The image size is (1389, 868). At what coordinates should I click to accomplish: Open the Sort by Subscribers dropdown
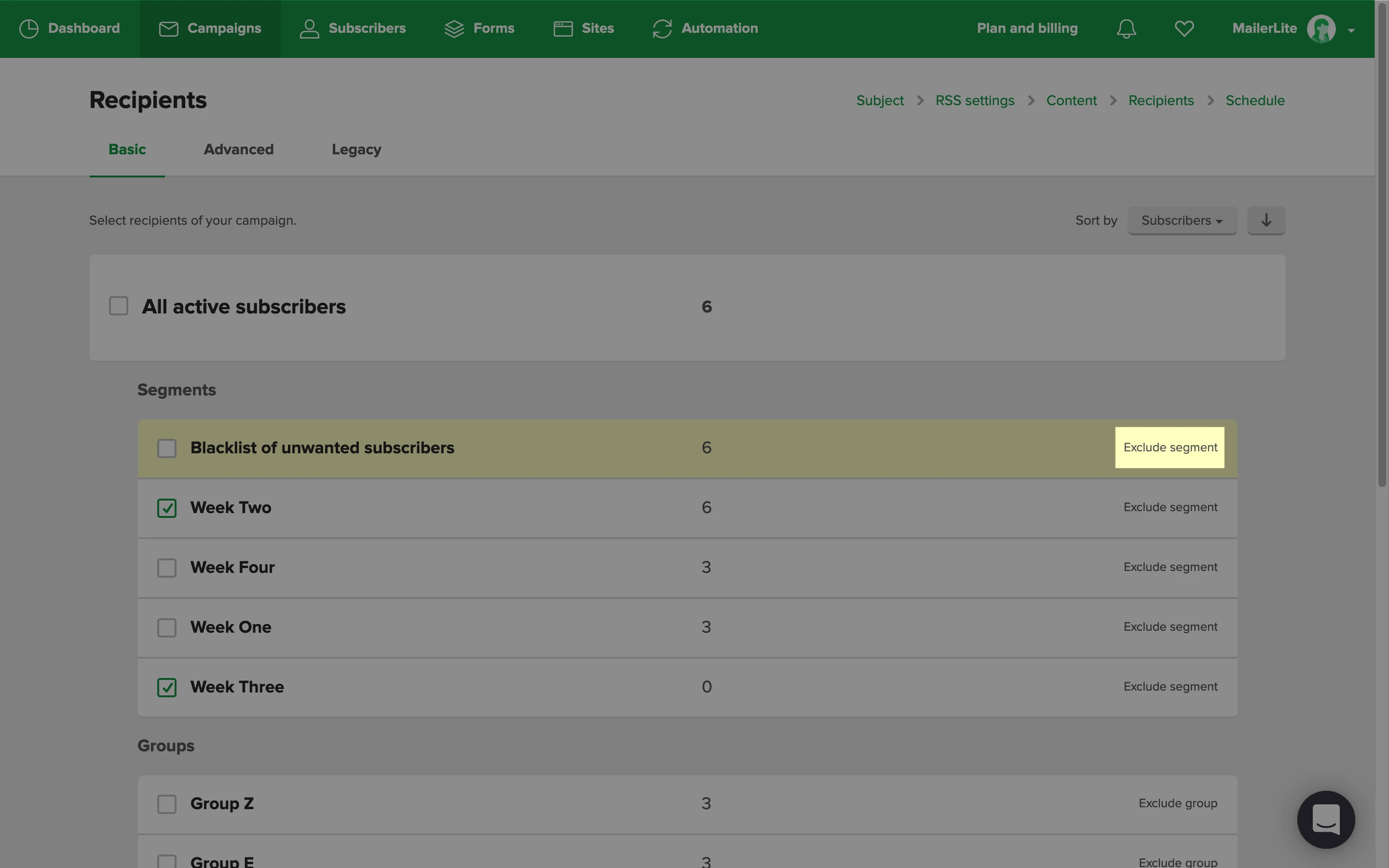(x=1182, y=220)
